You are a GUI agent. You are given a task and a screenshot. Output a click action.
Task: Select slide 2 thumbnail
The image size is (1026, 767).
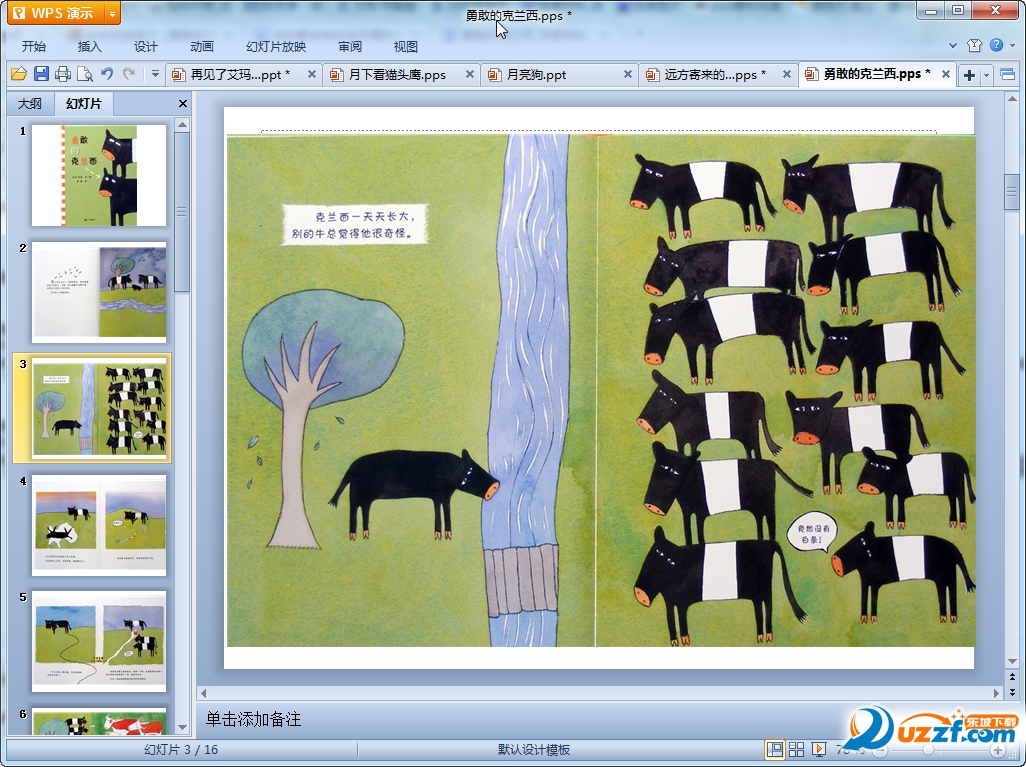point(99,292)
